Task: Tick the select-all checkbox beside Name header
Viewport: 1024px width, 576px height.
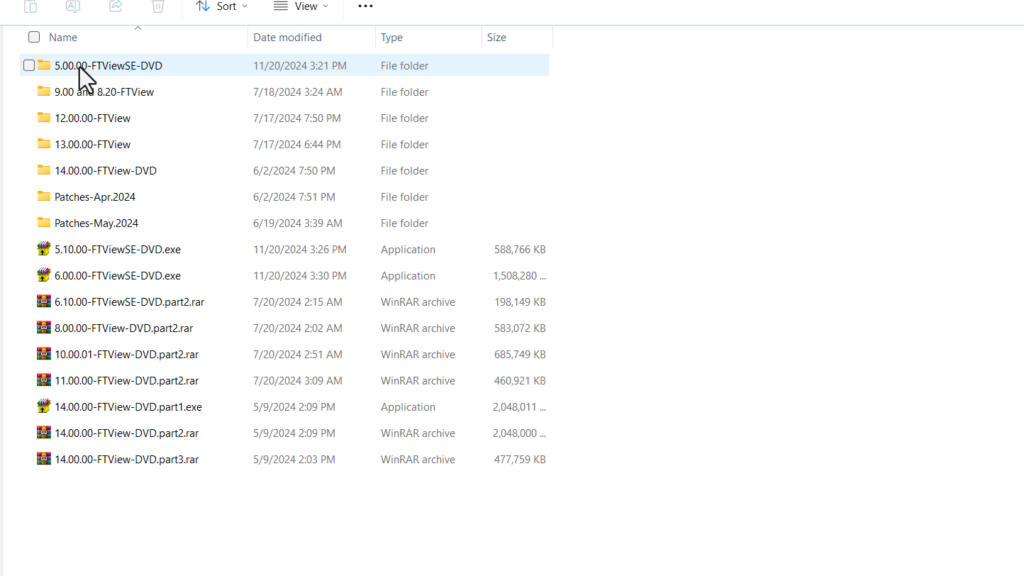Action: [x=34, y=37]
